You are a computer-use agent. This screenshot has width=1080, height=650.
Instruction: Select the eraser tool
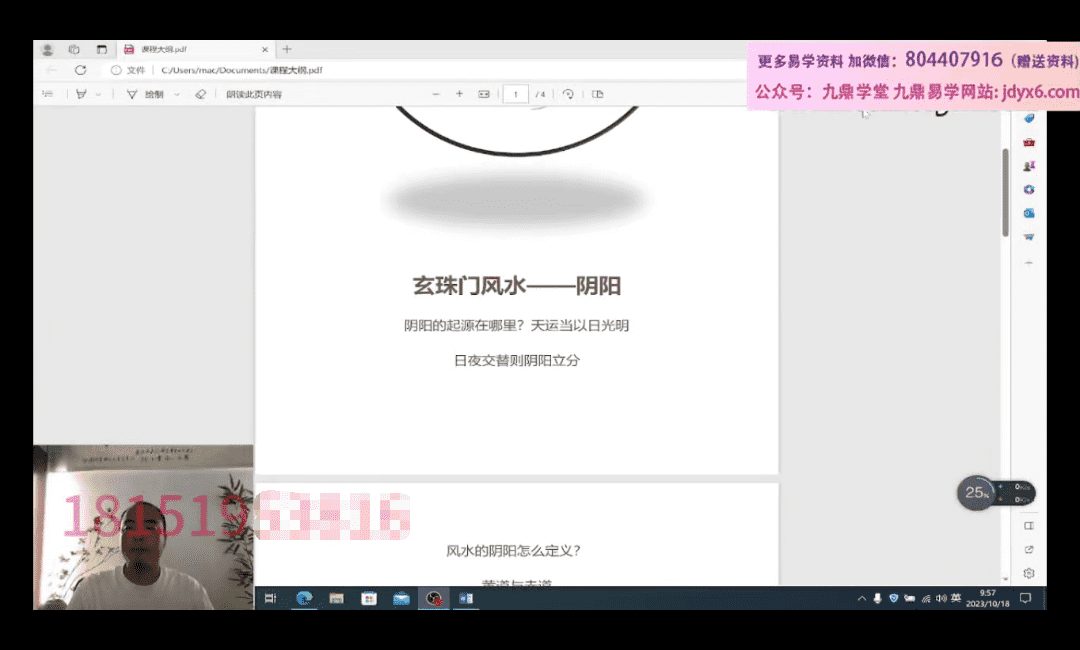(200, 94)
